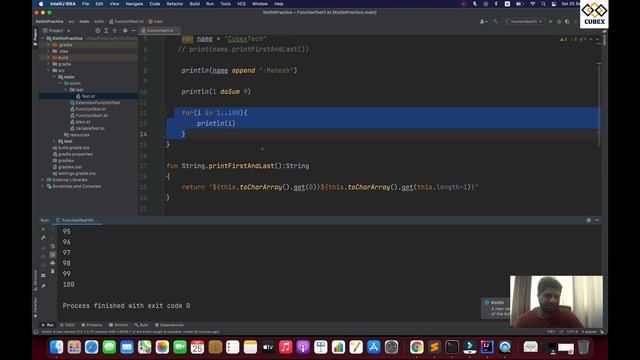Select Main.kt in project tree
Viewport: 640px width, 360px height.
[x=80, y=122]
